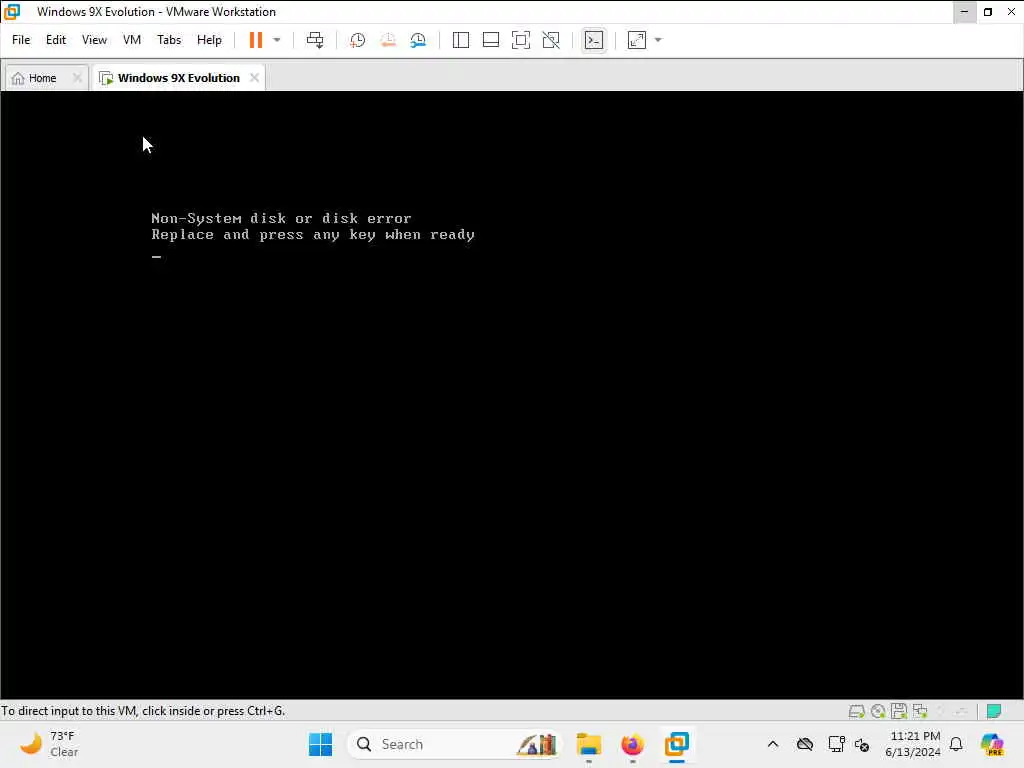Open the network status tray icon
Viewport: 1024px width, 768px height.
tap(836, 744)
